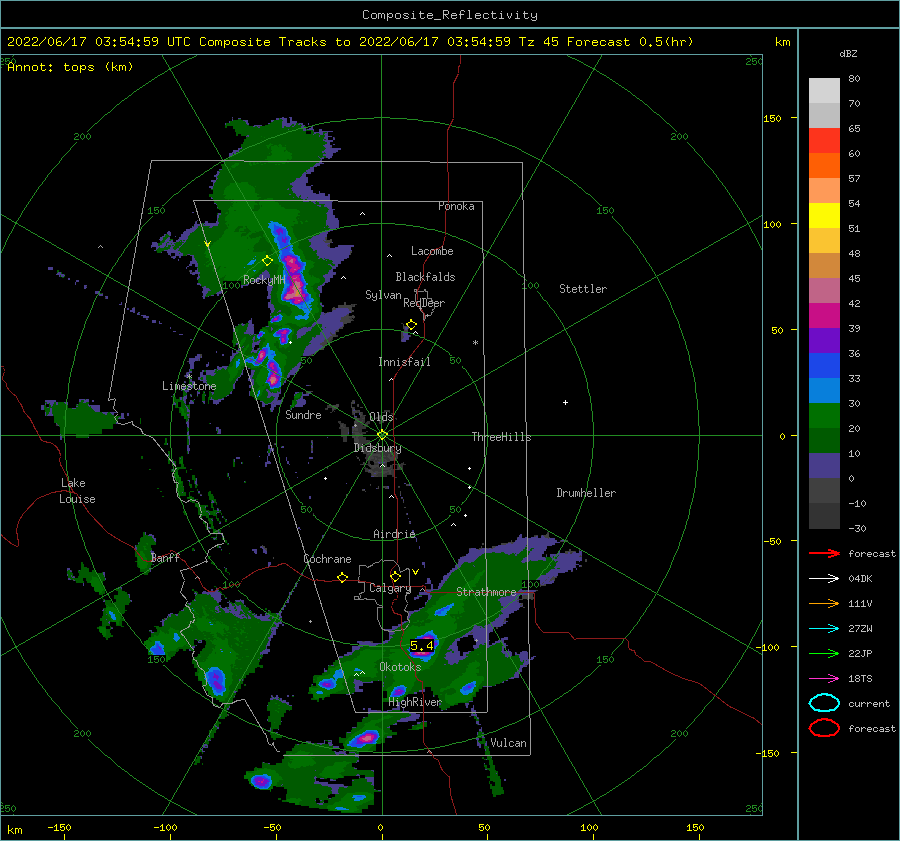Click the Banff town label
This screenshot has height=841, width=900.
coord(165,557)
